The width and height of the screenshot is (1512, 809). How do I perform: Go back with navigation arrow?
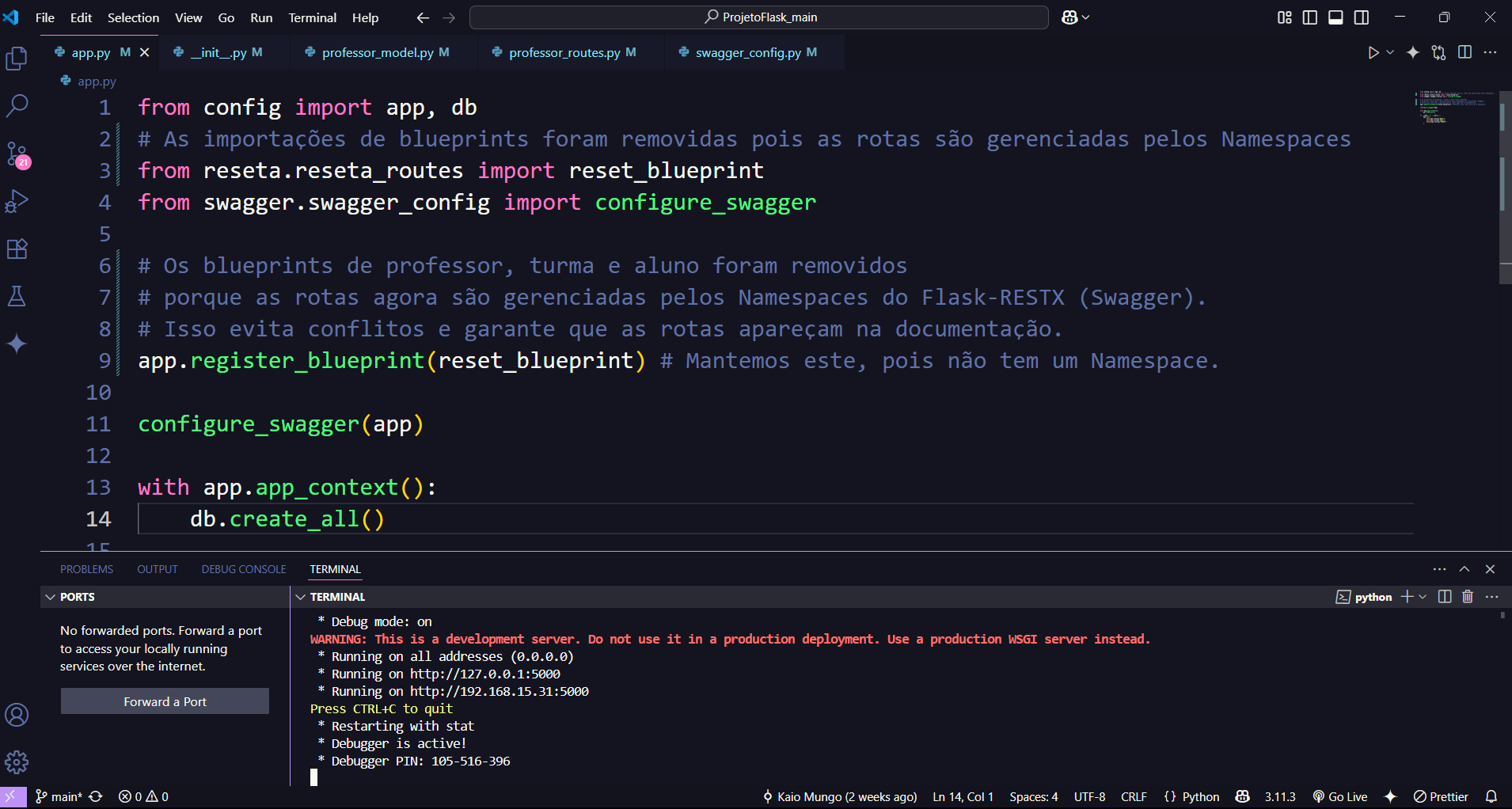(x=423, y=17)
